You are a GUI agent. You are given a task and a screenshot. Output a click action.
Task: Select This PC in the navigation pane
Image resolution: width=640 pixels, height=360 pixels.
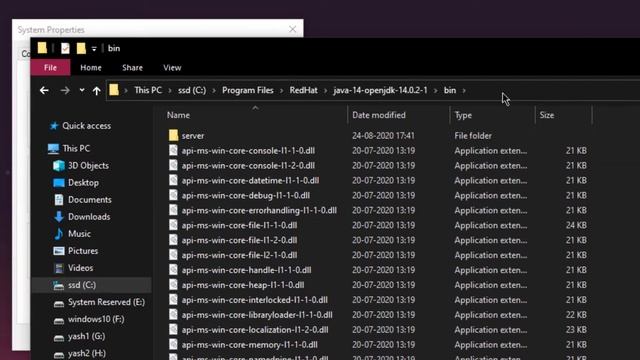[x=76, y=149]
